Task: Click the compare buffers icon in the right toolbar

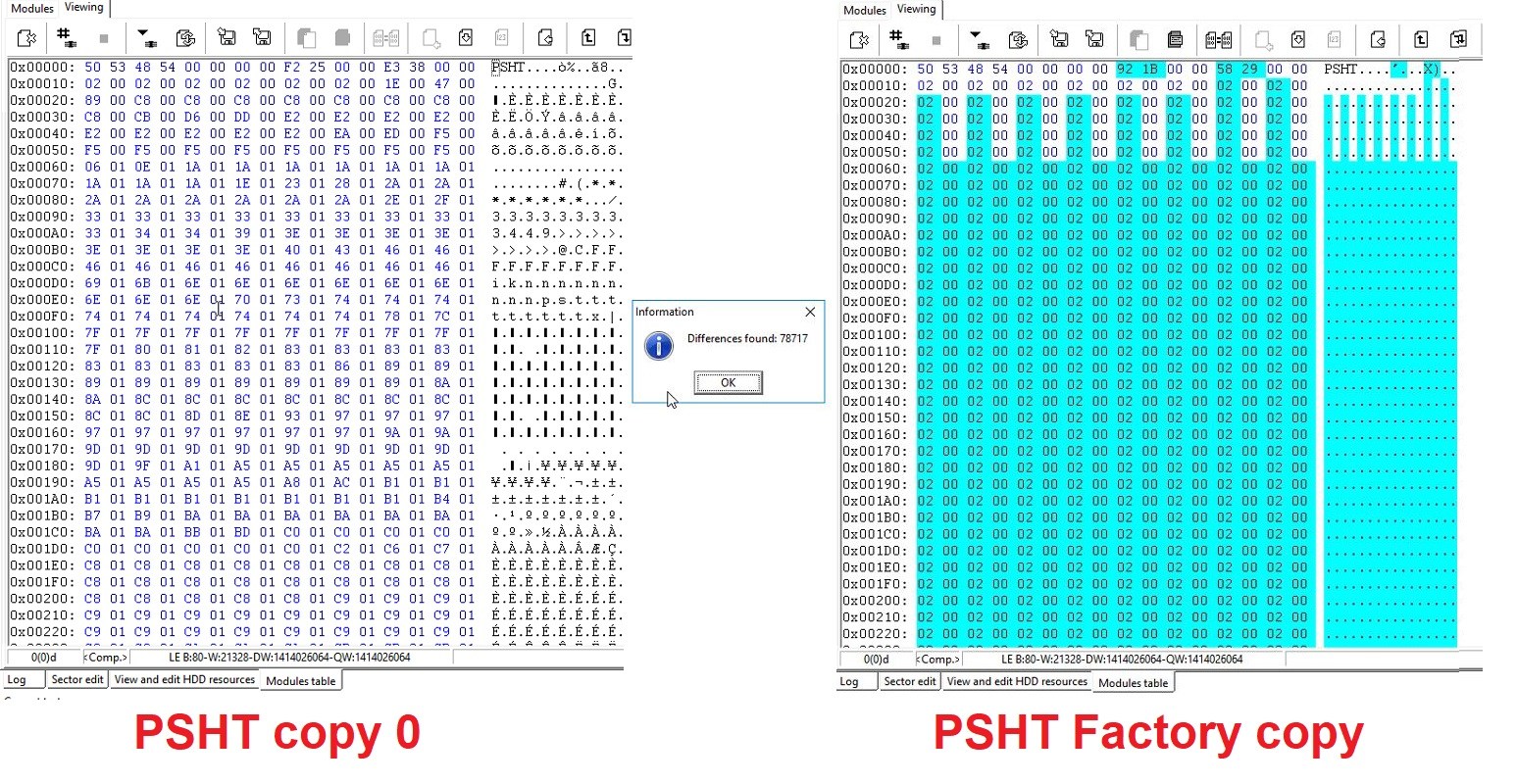Action: tap(1218, 39)
